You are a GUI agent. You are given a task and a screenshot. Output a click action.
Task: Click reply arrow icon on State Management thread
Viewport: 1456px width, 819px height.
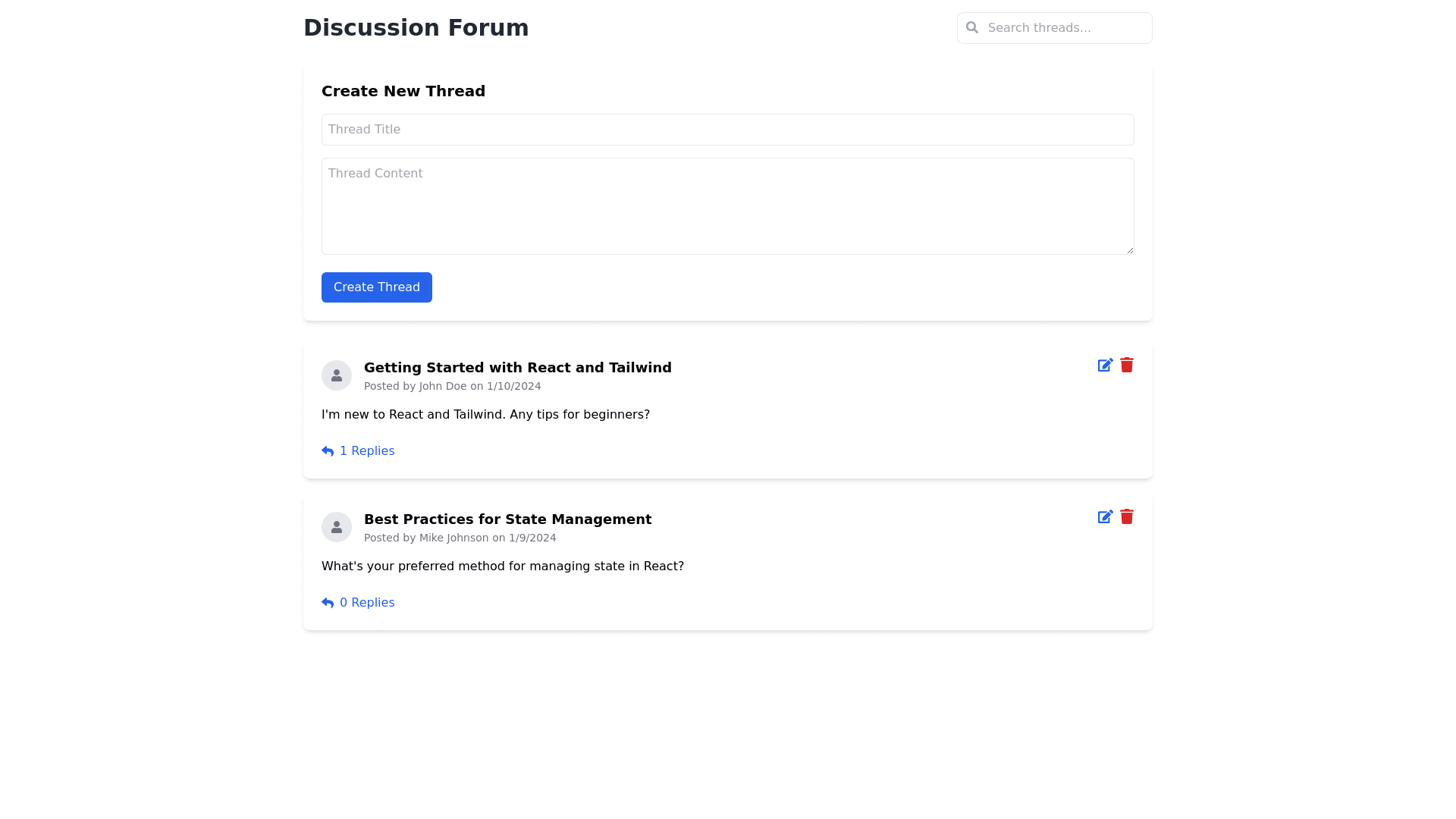point(328,603)
